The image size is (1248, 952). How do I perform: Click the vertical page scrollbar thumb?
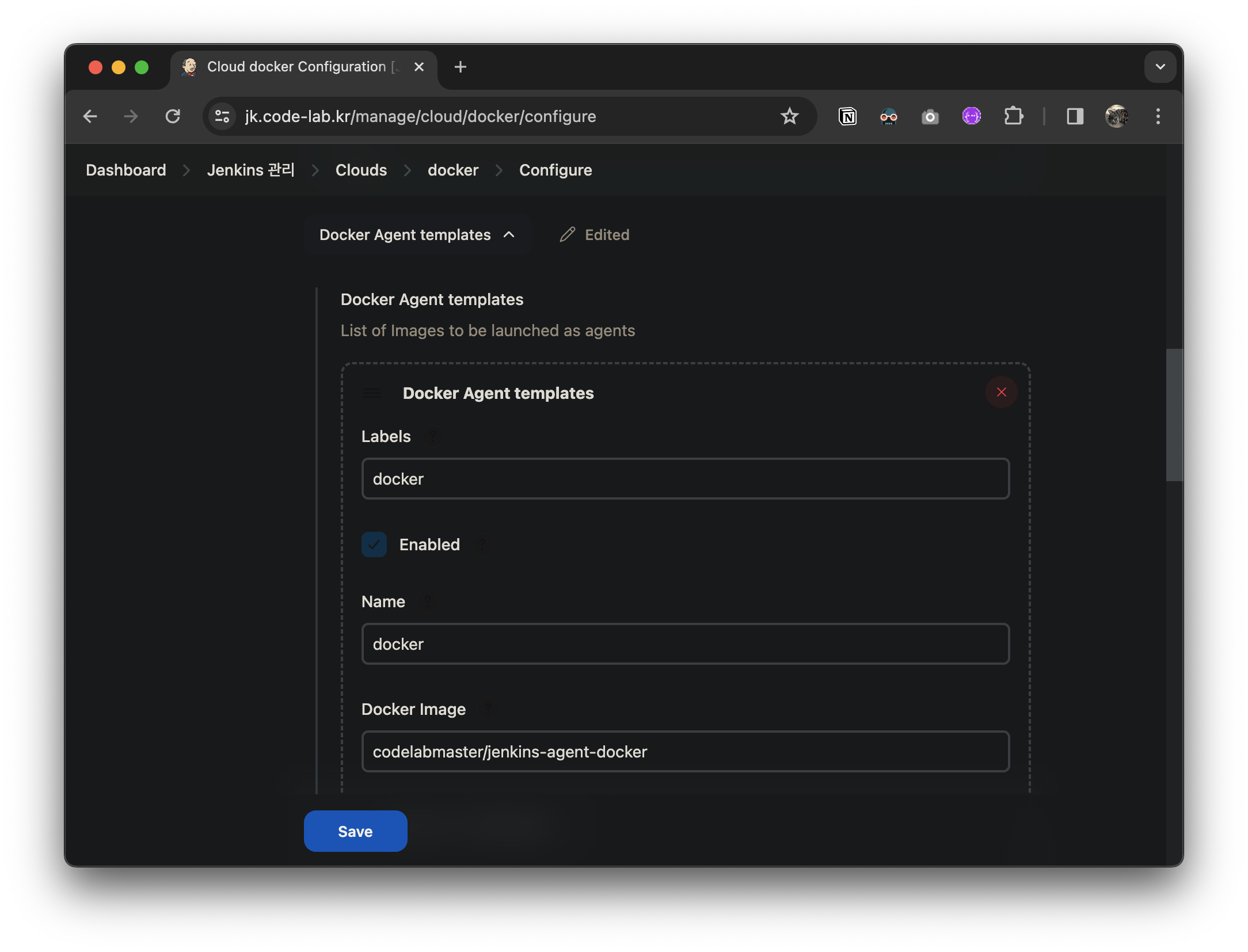coord(1174,414)
